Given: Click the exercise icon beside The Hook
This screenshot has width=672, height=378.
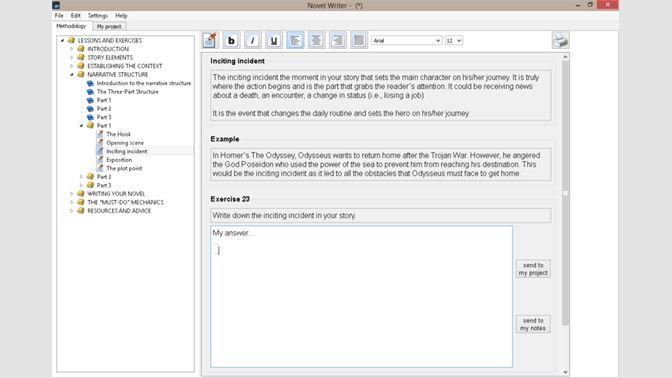Looking at the screenshot, I should click(100, 134).
